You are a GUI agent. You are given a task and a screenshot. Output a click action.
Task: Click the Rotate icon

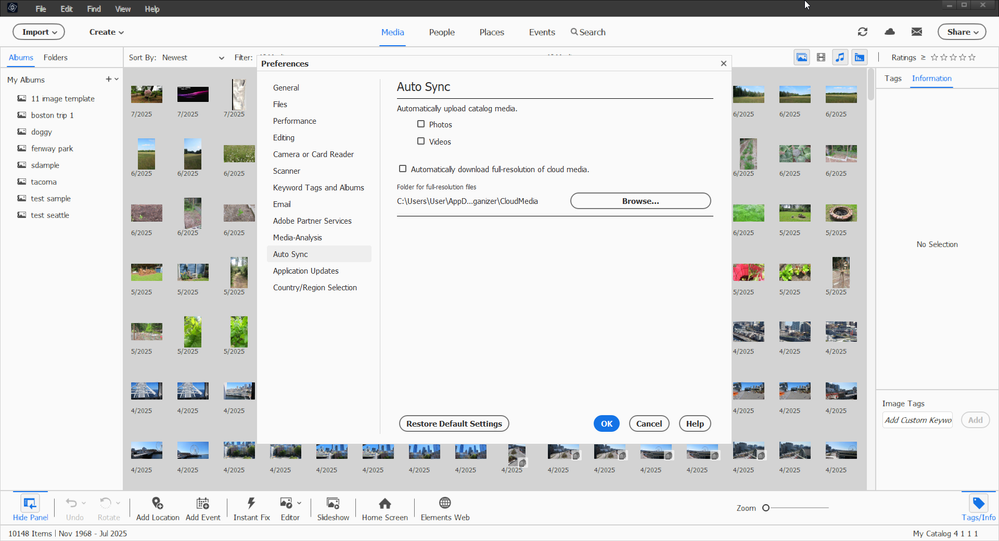tap(105, 503)
